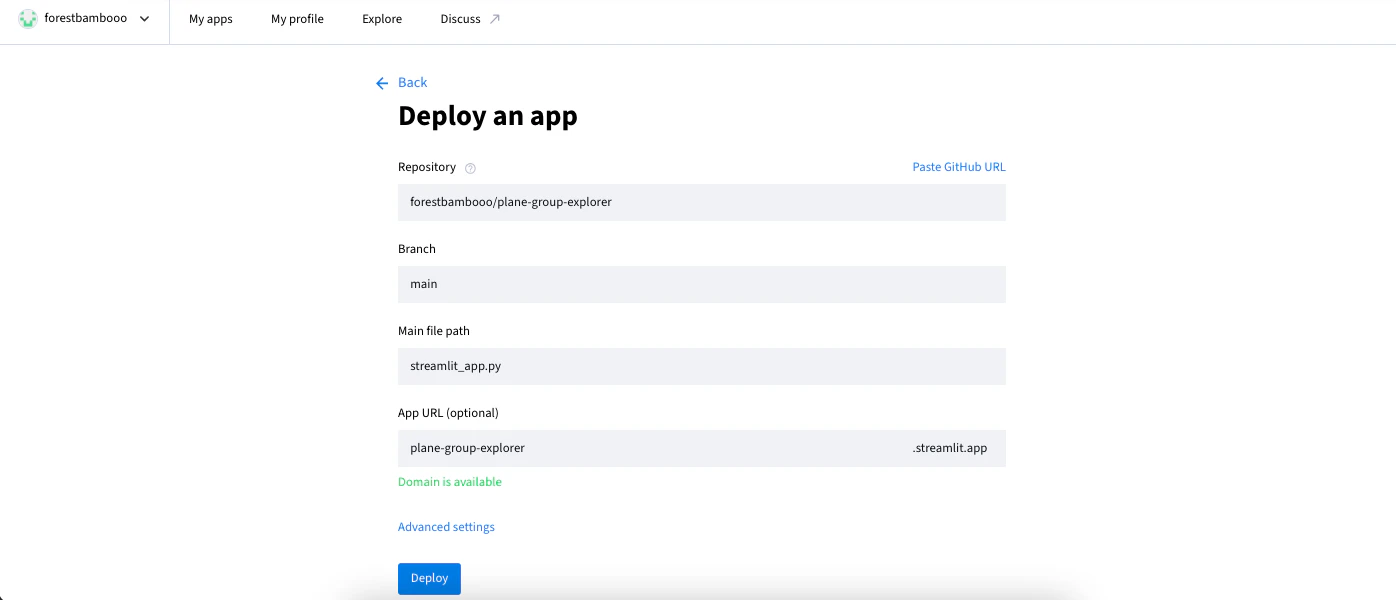Viewport: 1396px width, 600px height.
Task: Open the Discuss external link
Action: coord(470,19)
